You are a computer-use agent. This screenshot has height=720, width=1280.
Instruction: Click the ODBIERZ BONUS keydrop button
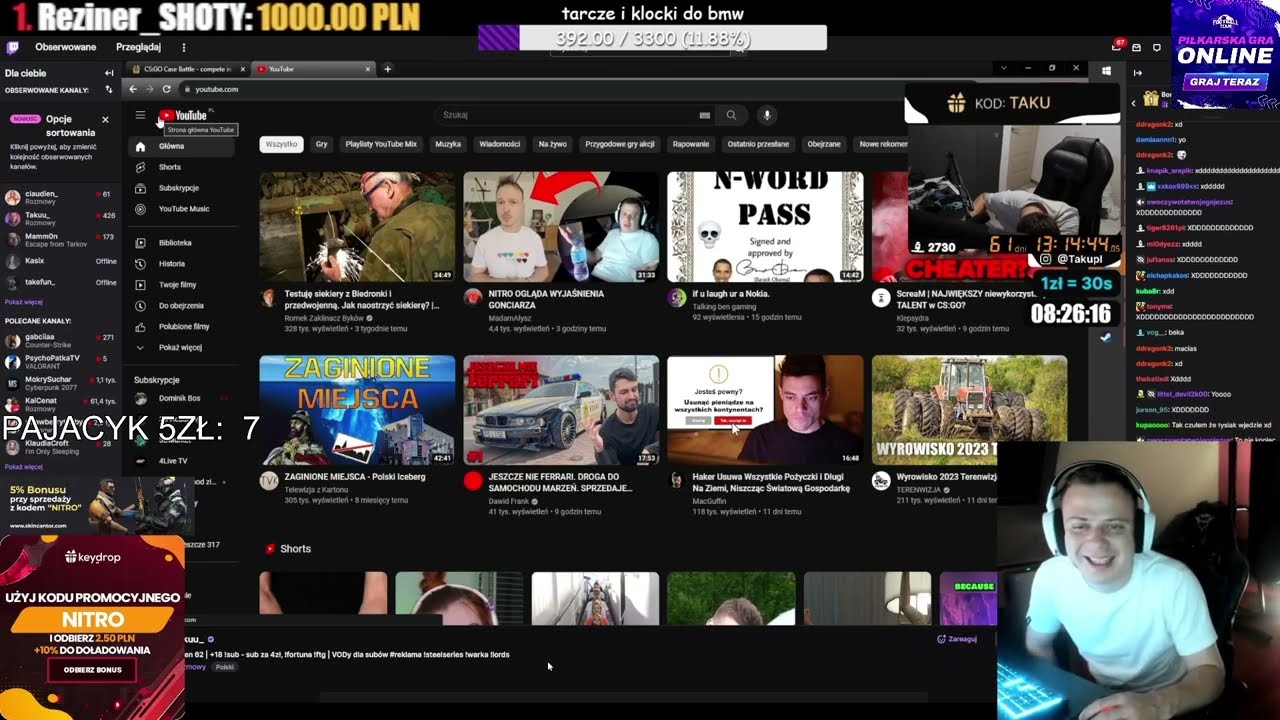(92, 670)
